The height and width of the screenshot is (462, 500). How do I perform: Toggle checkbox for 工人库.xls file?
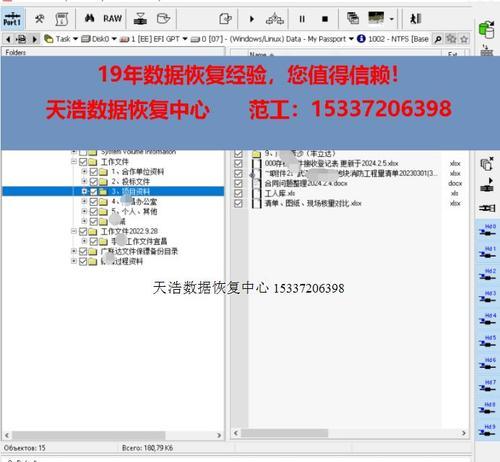(x=238, y=193)
